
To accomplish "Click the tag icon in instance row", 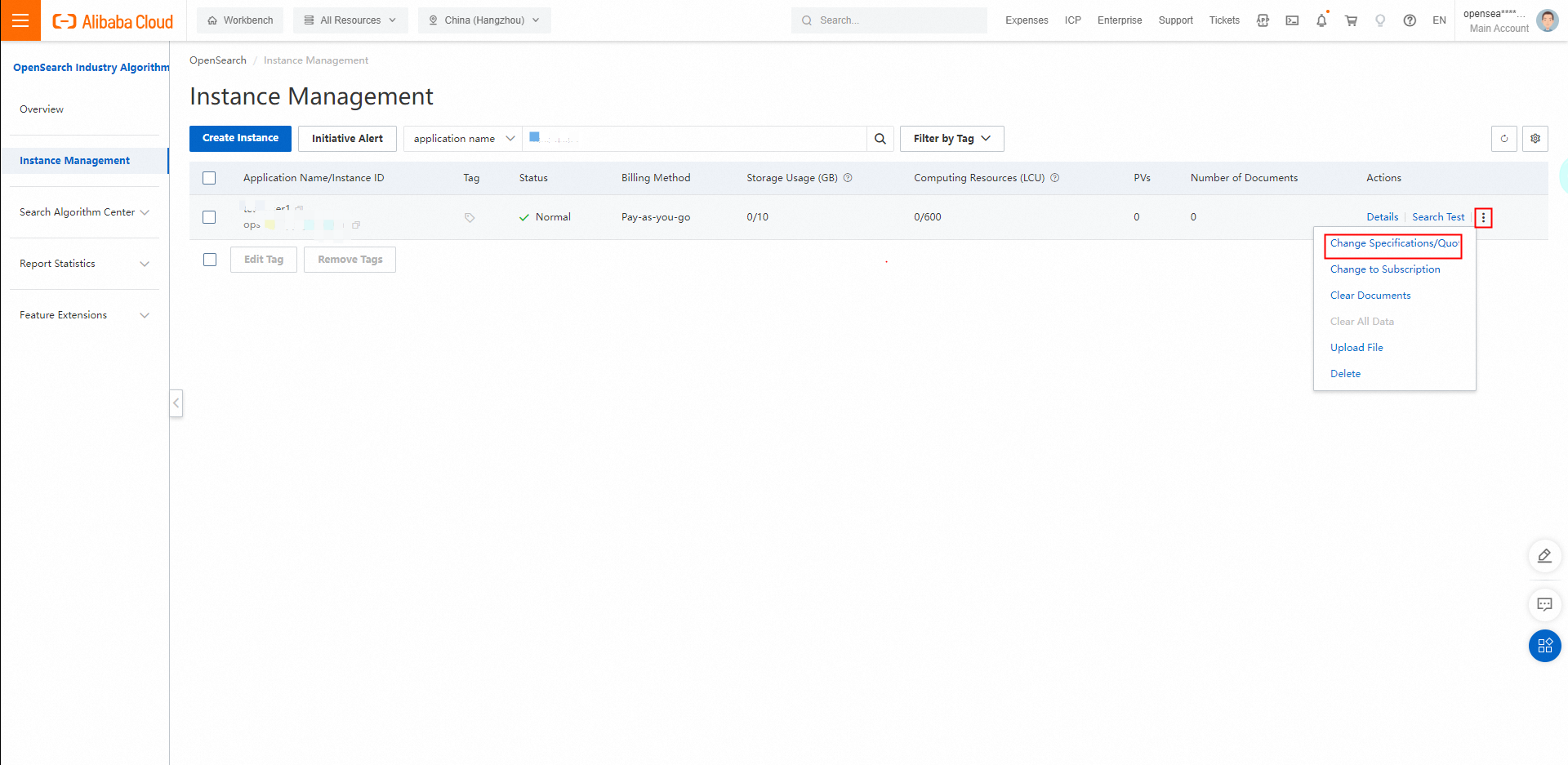I will 470,218.
